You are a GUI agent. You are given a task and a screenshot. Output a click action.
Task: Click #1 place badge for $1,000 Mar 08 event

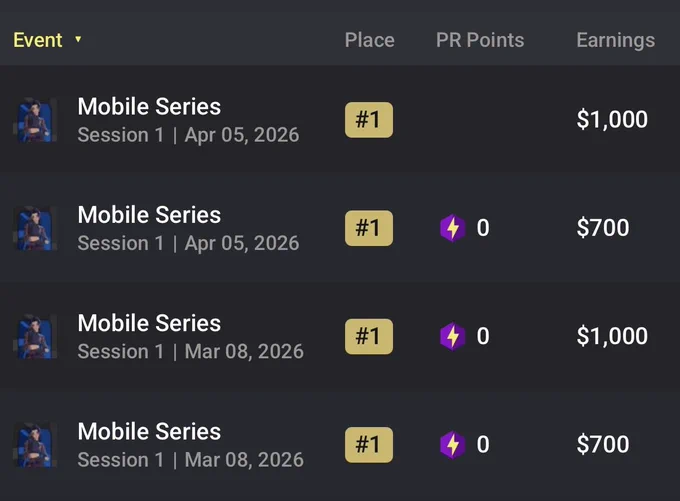[369, 337]
